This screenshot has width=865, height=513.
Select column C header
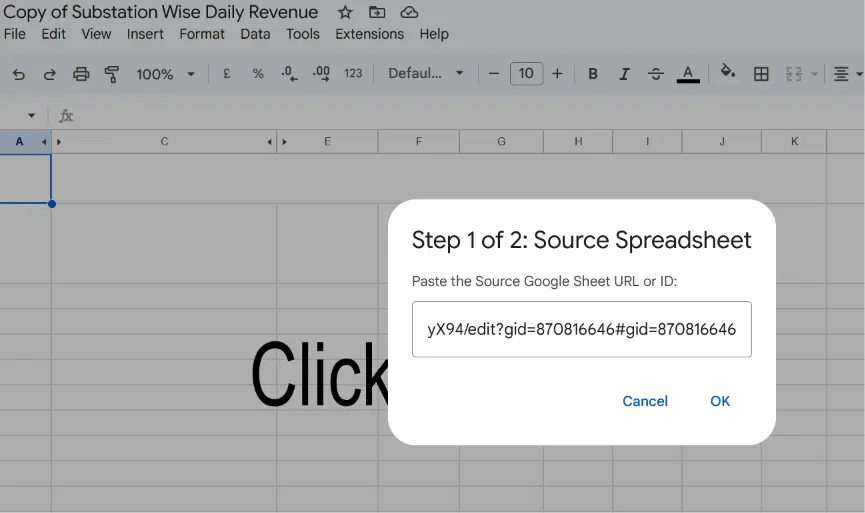click(164, 142)
